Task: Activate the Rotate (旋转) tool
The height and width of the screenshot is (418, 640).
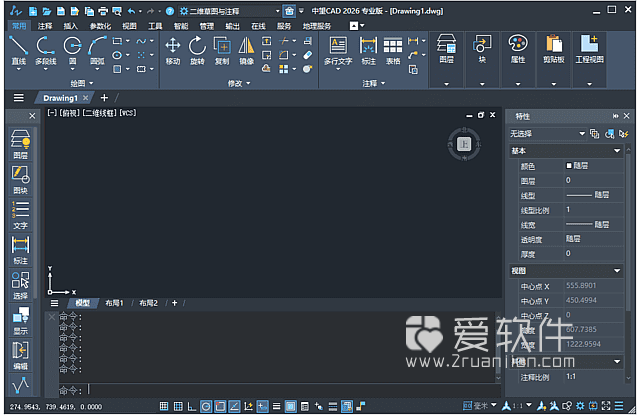Action: click(x=197, y=50)
